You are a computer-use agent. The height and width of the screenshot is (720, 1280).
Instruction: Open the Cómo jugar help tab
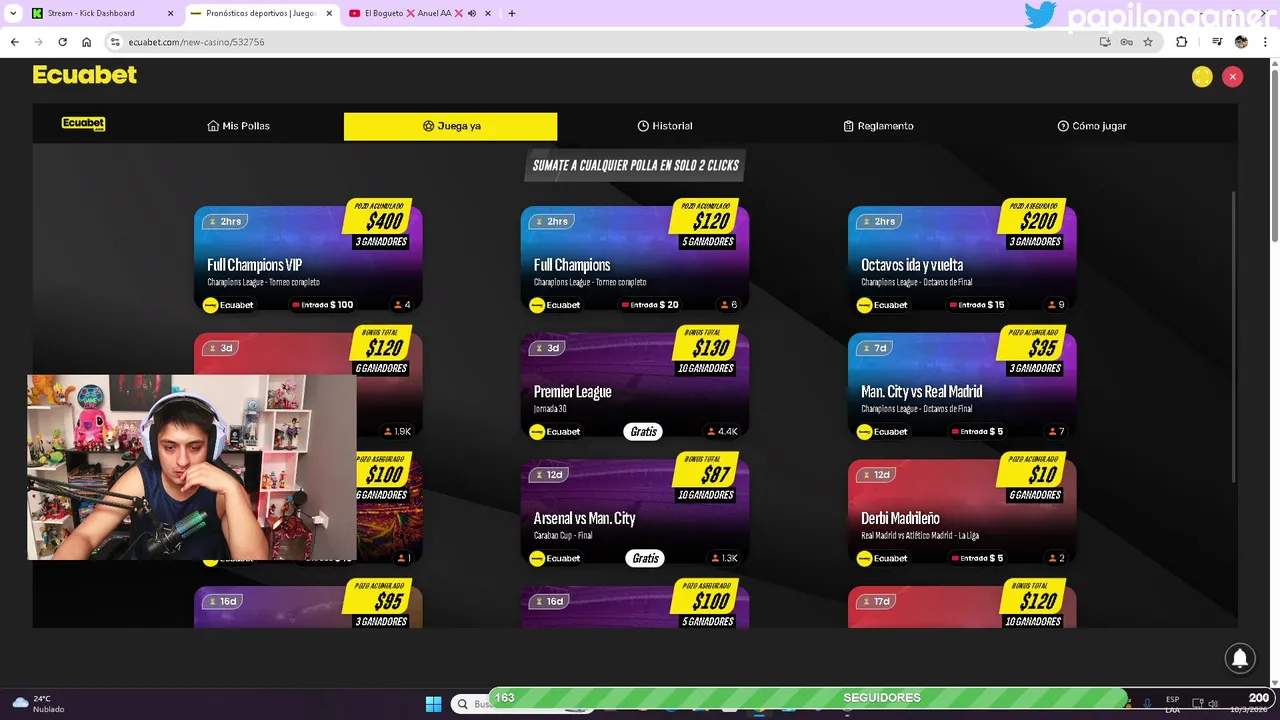(x=1092, y=126)
